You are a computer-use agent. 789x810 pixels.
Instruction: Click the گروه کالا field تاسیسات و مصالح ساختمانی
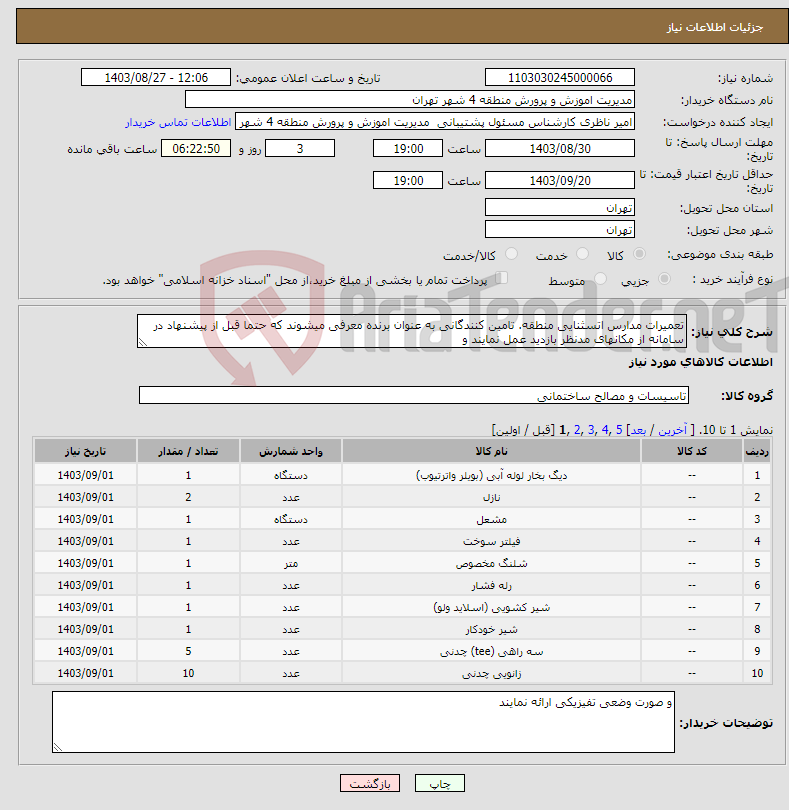click(x=414, y=396)
